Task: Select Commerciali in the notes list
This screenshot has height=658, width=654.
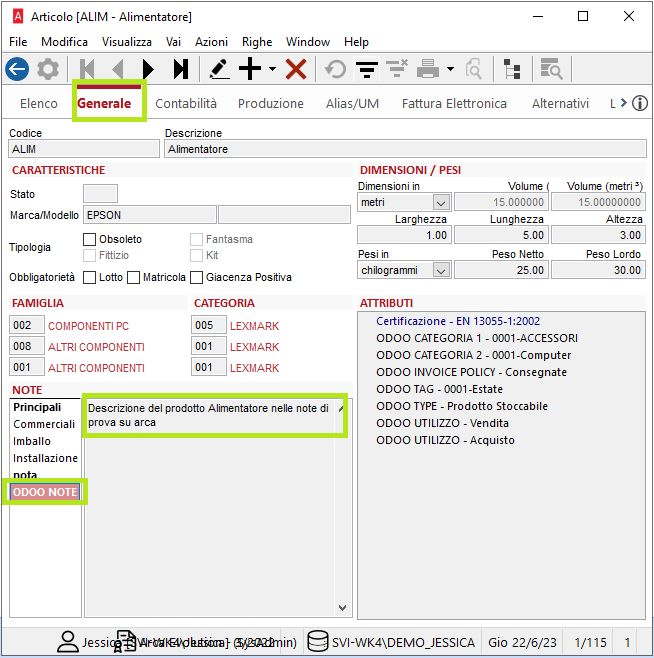Action: coord(44,424)
